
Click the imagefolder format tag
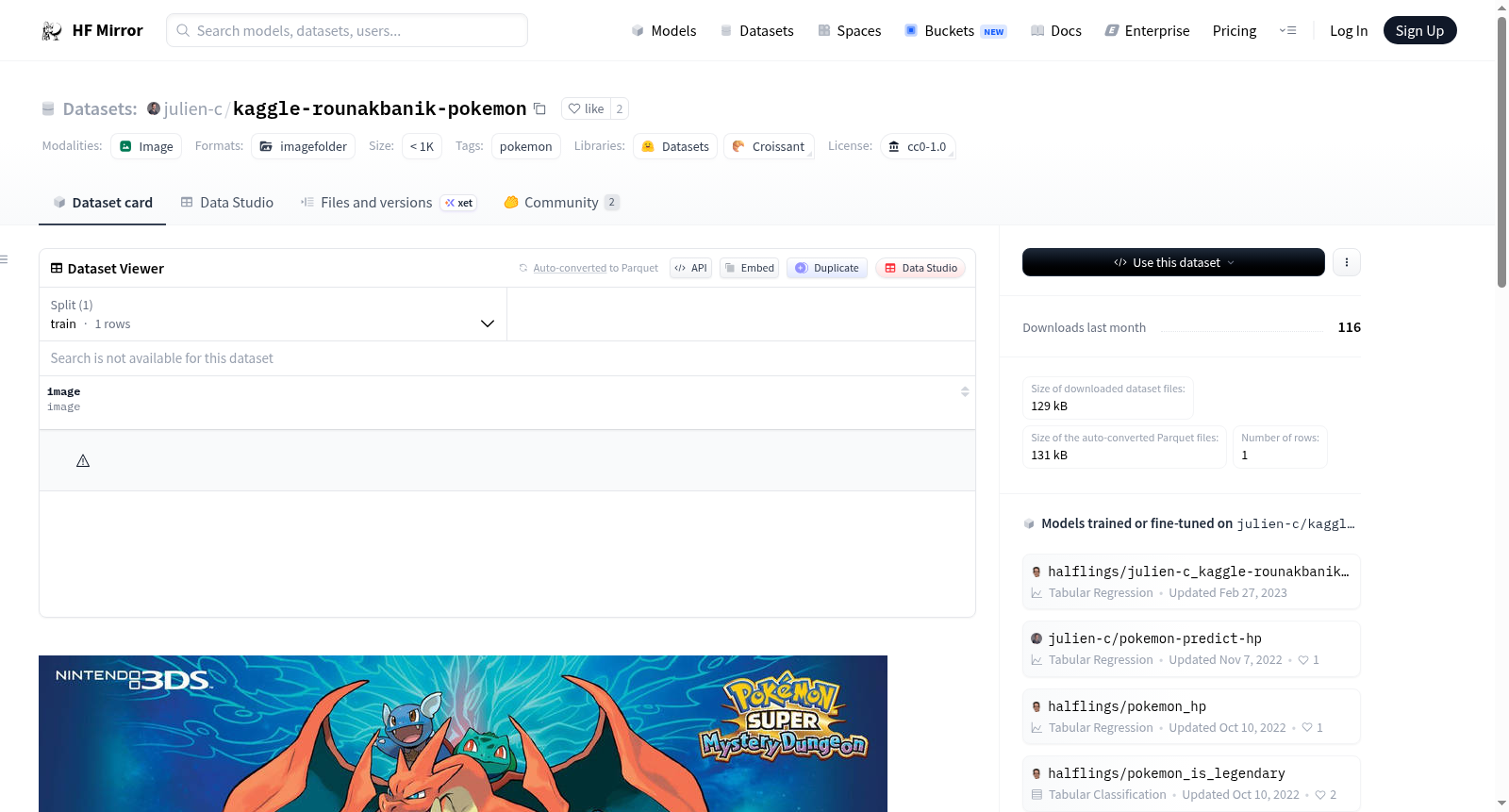(x=304, y=146)
